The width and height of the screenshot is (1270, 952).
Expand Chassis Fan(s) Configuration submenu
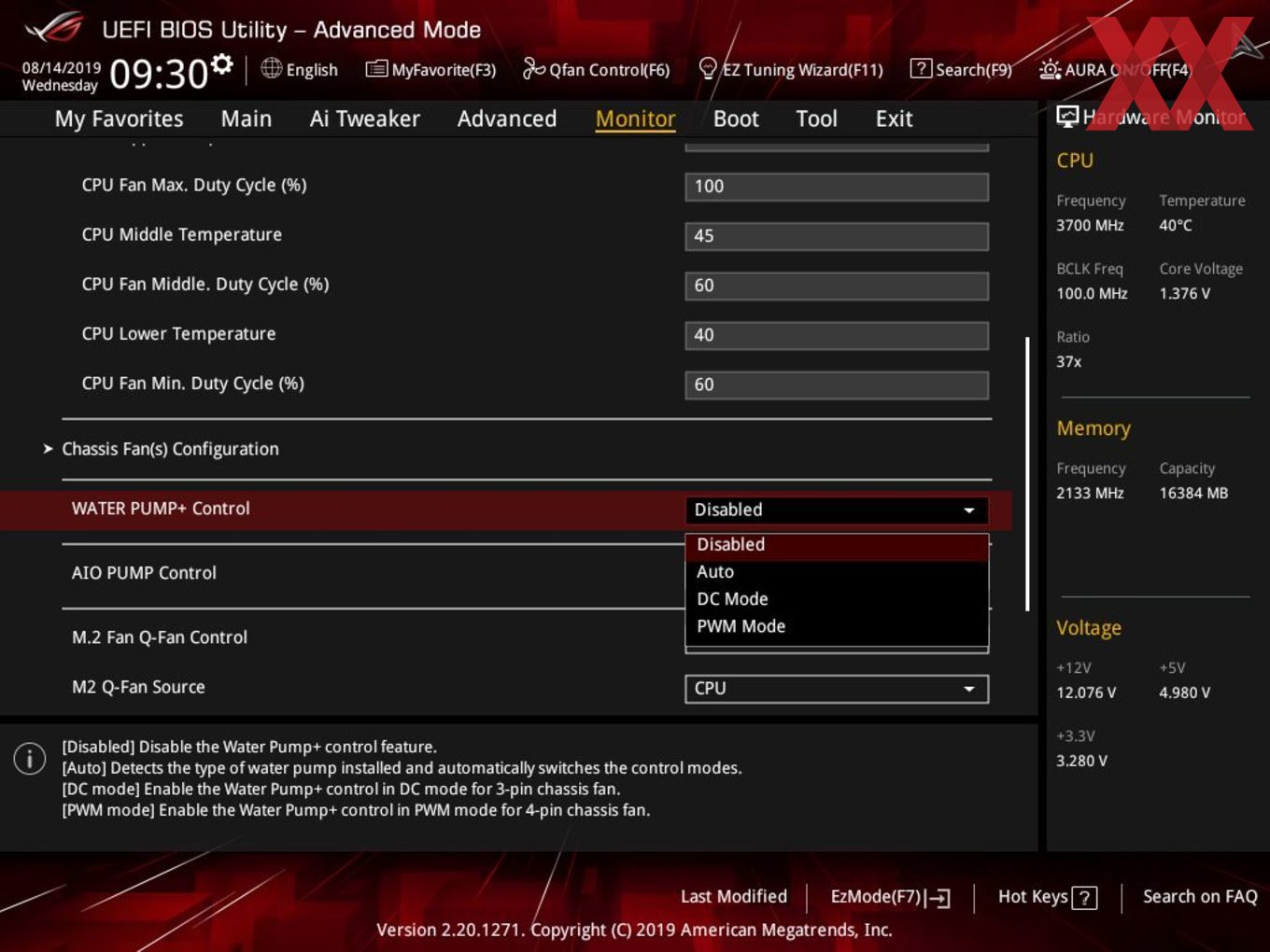[x=170, y=449]
